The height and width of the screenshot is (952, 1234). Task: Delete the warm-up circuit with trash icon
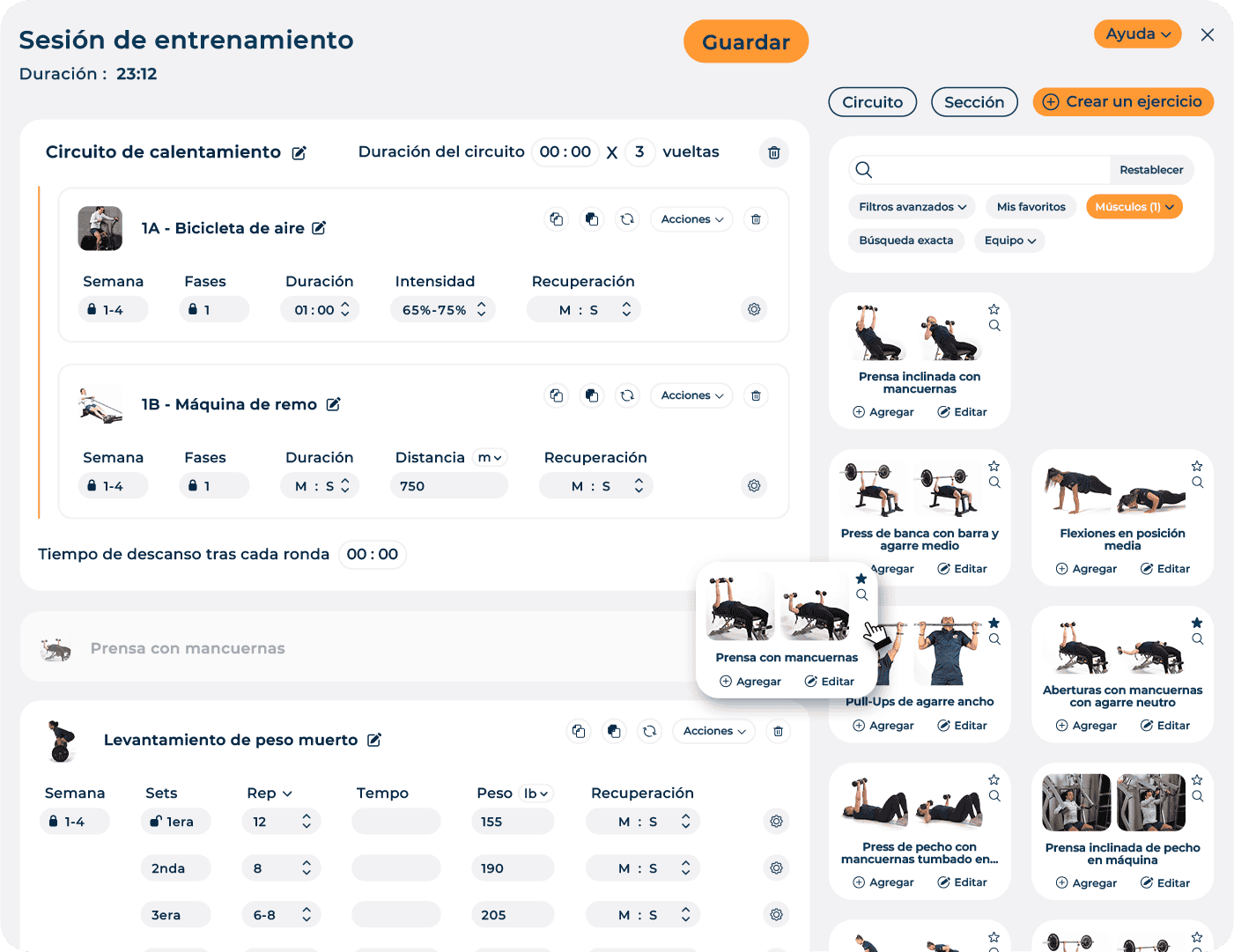click(773, 152)
